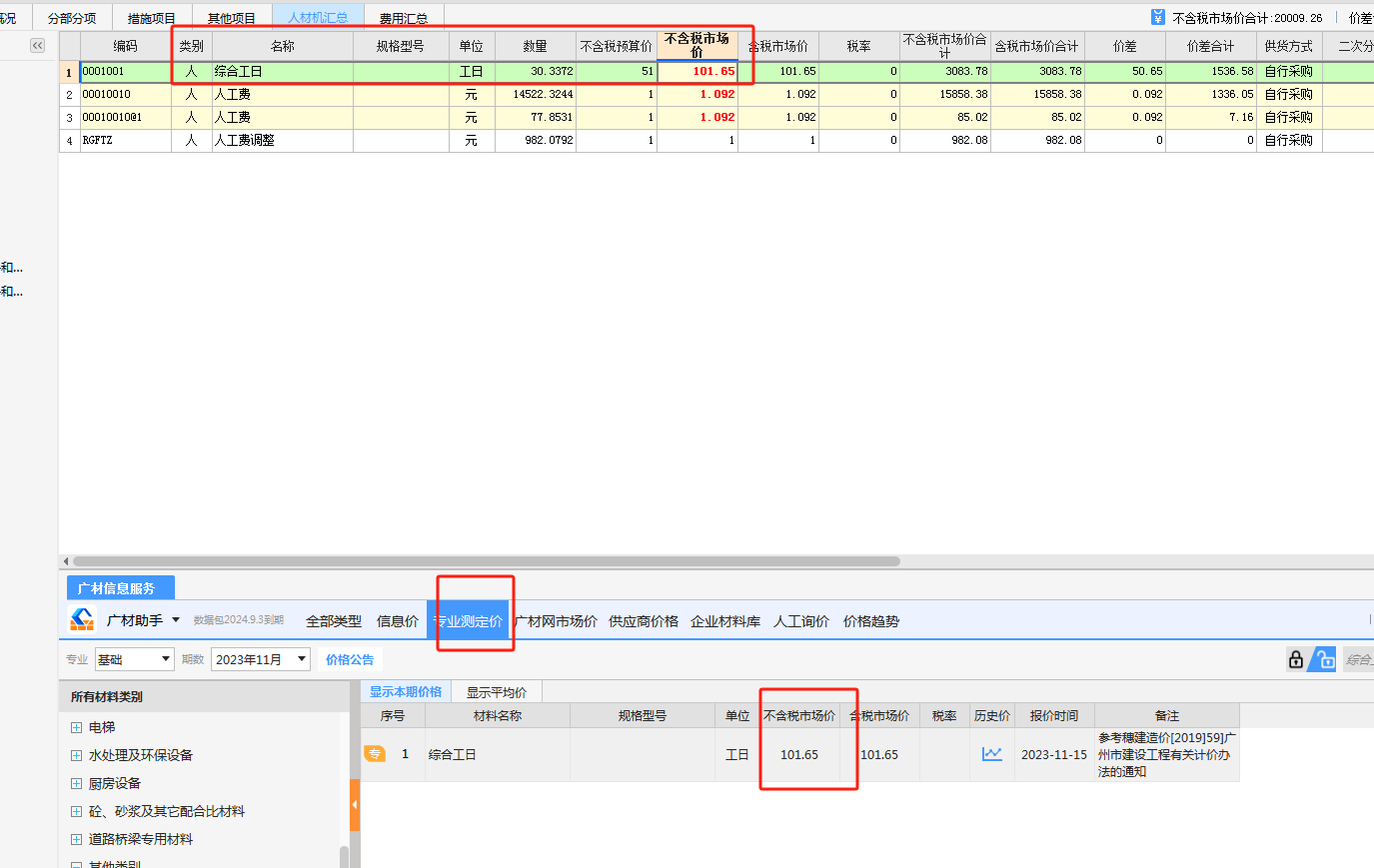The height and width of the screenshot is (868, 1374).
Task: Click the 历史价 column header
Action: point(991,715)
